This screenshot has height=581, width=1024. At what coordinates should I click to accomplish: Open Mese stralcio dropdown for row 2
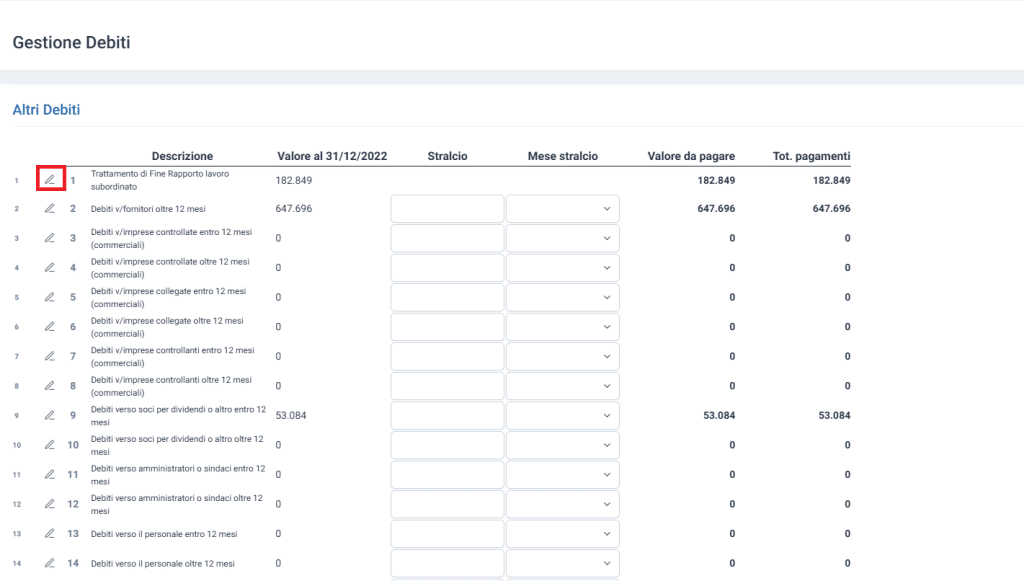pos(562,209)
